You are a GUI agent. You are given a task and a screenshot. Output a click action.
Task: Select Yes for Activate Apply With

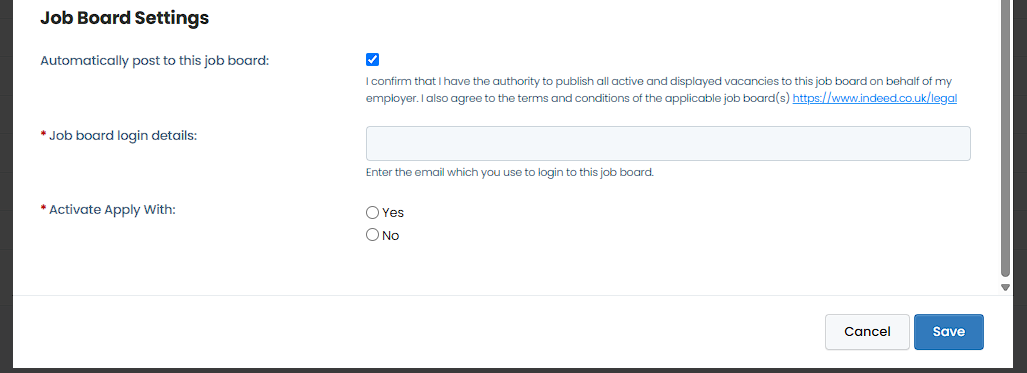(x=372, y=212)
